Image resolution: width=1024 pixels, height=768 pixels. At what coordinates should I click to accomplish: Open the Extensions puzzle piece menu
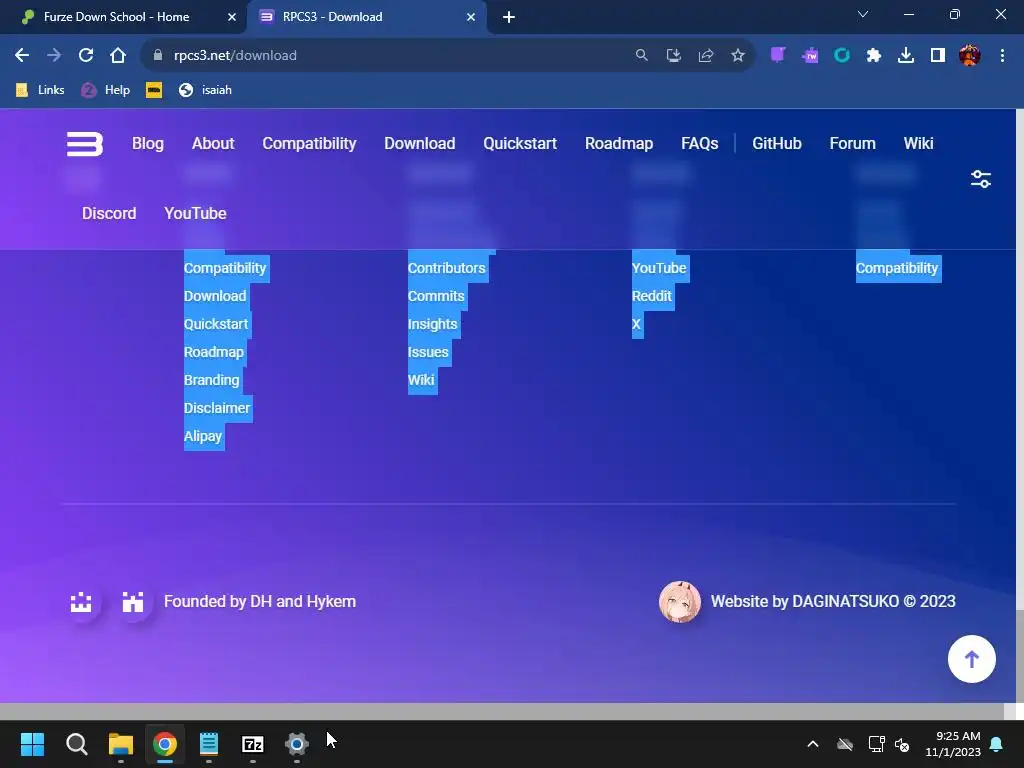coord(874,56)
